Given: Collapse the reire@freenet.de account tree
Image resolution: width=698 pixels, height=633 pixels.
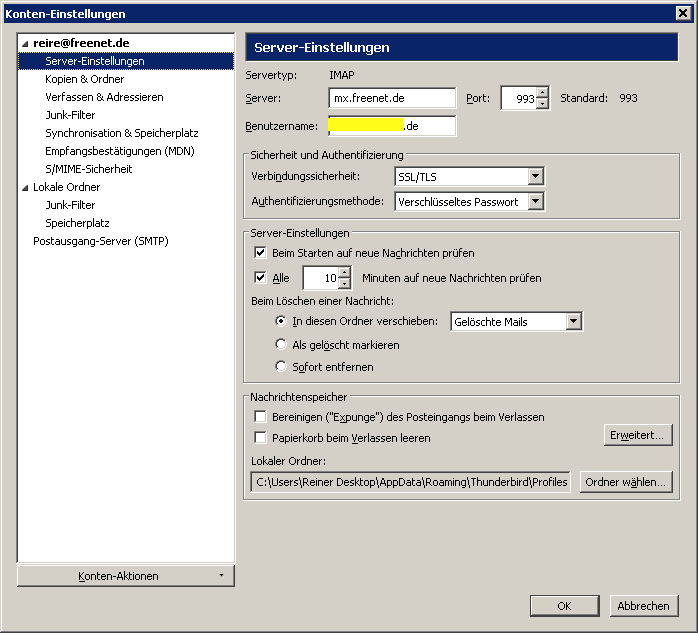Looking at the screenshot, I should [x=25, y=44].
